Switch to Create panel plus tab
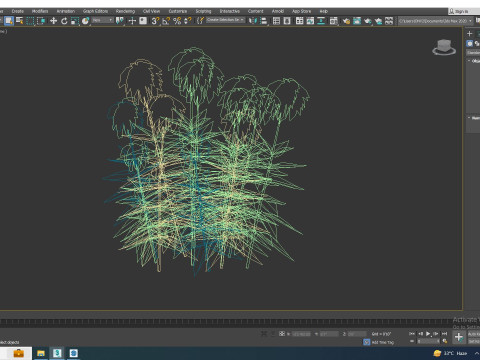The width and height of the screenshot is (480, 360). click(470, 33)
